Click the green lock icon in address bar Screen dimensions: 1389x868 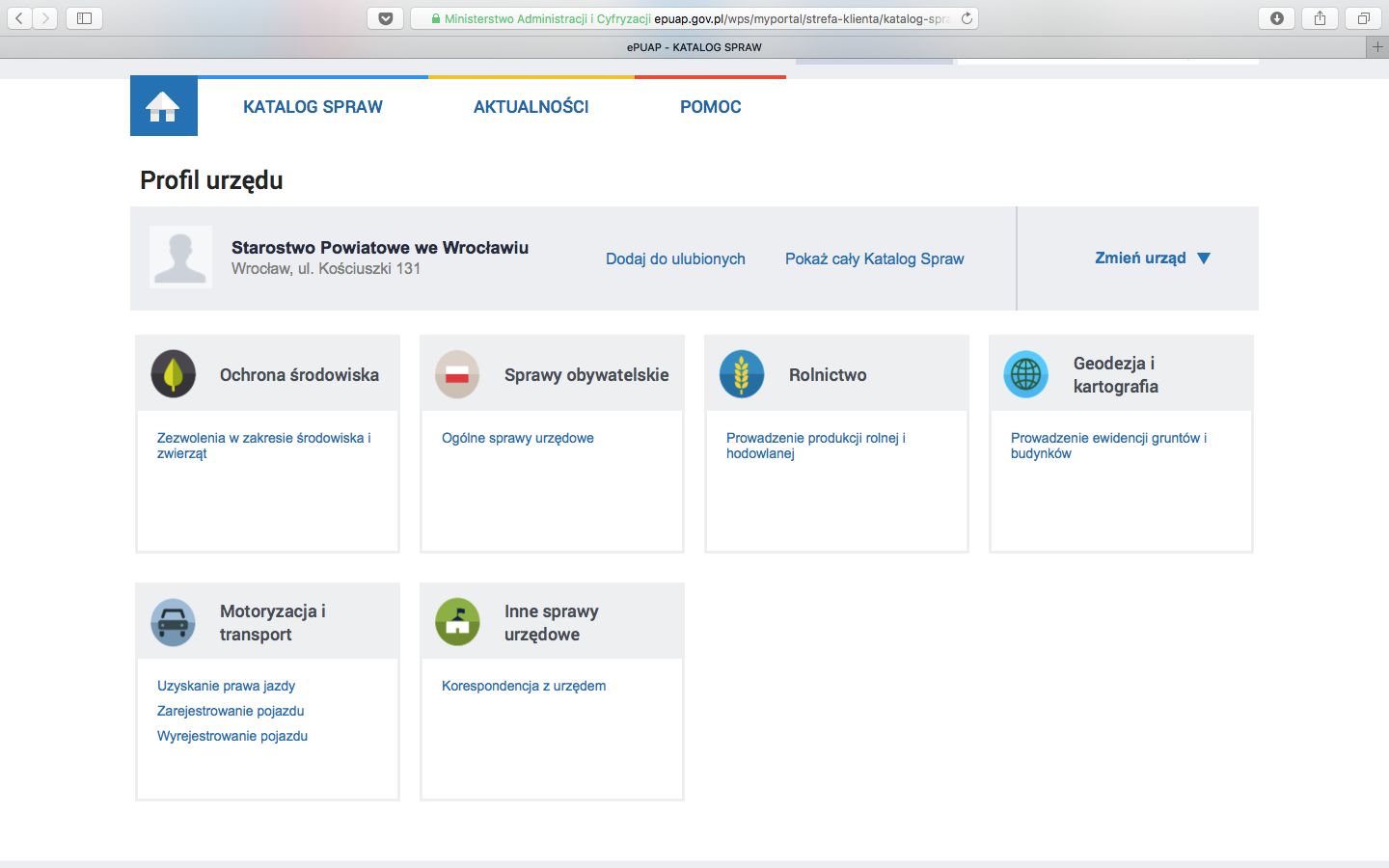436,18
